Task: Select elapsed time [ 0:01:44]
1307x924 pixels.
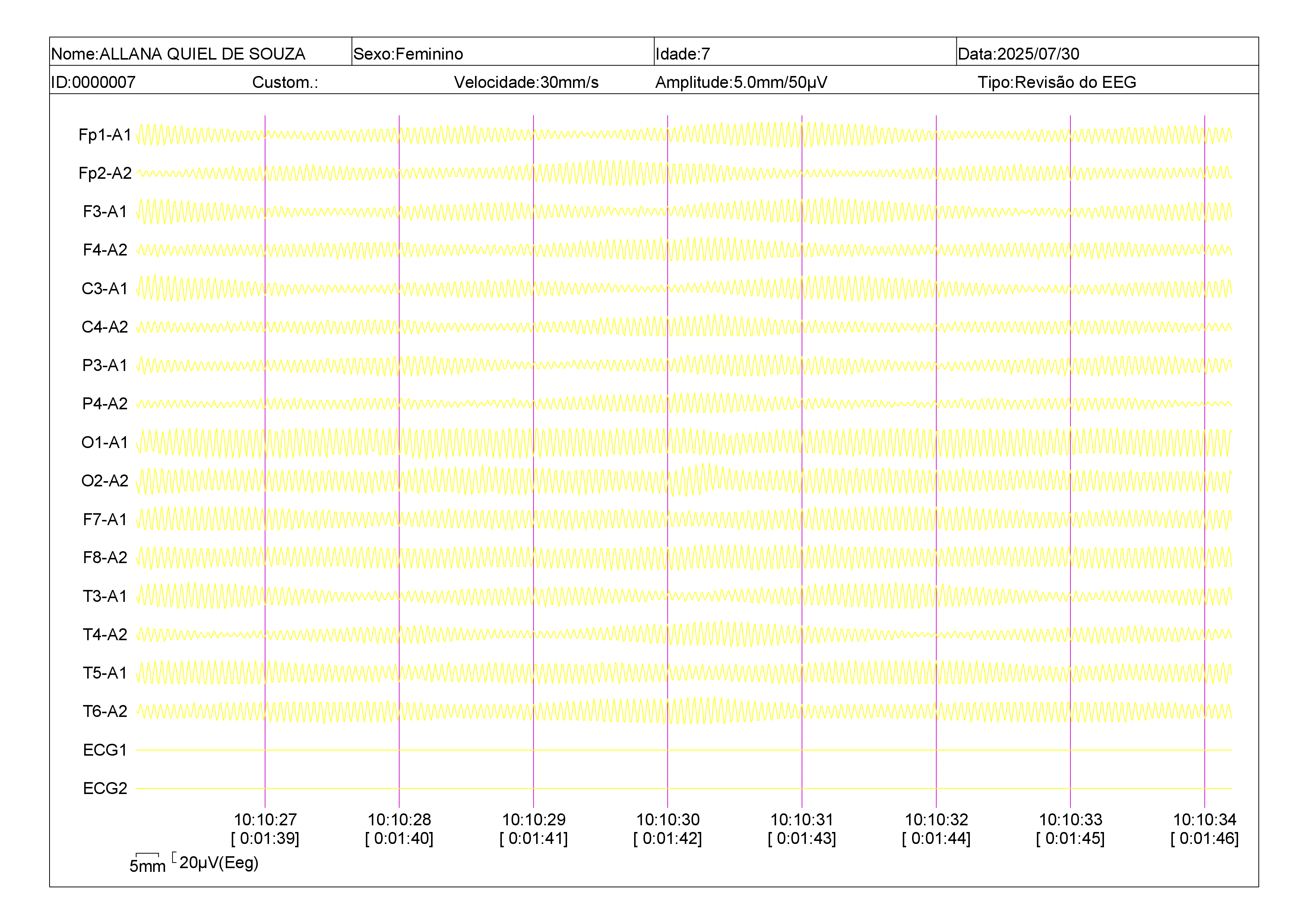Action: coord(936,839)
